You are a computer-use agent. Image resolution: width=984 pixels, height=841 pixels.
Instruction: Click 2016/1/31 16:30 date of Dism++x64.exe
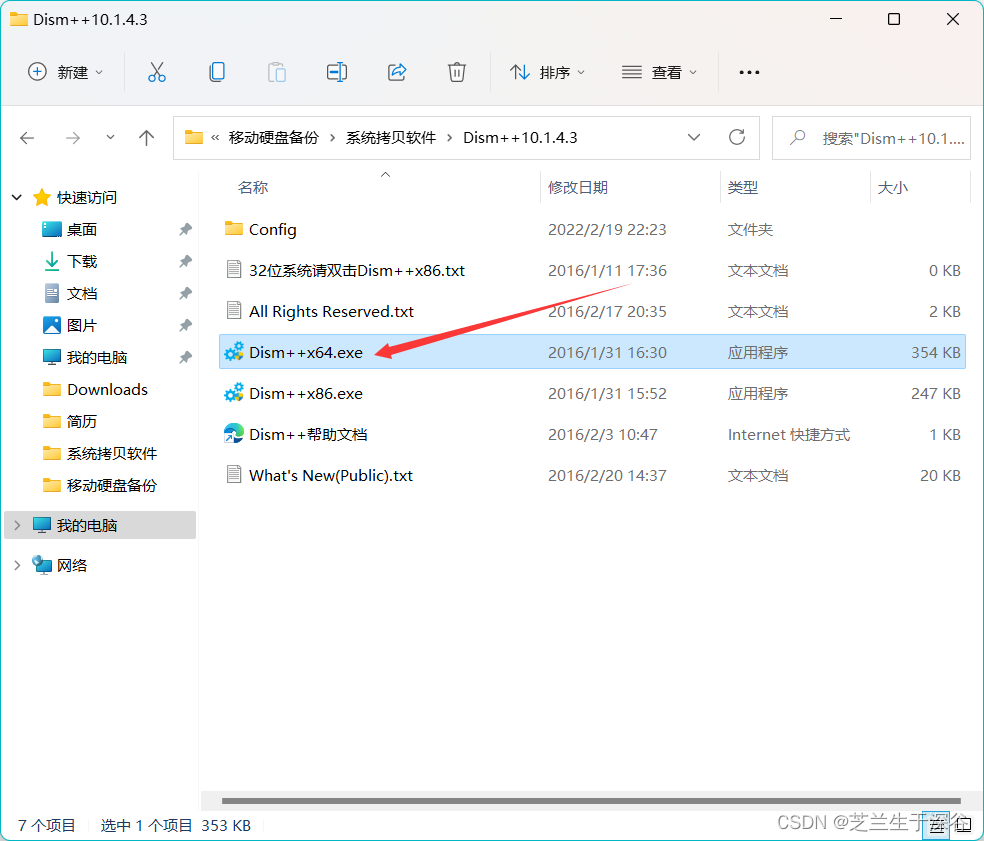pyautogui.click(x=607, y=353)
